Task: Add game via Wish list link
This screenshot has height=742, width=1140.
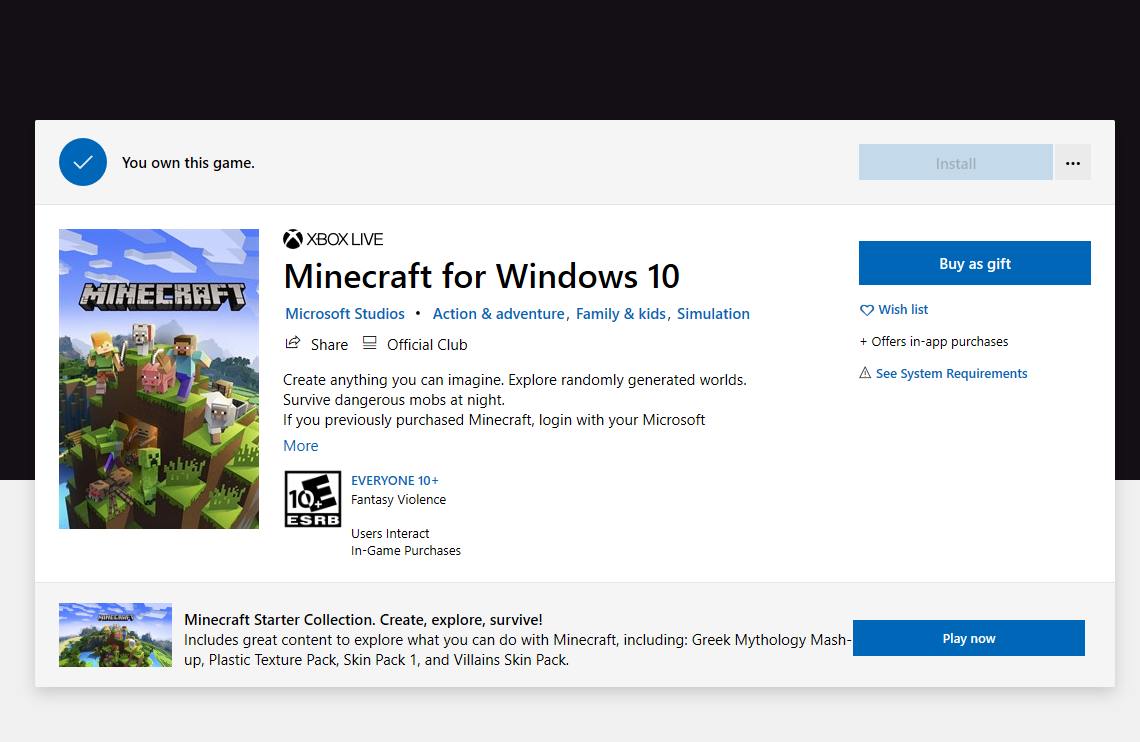Action: point(903,310)
